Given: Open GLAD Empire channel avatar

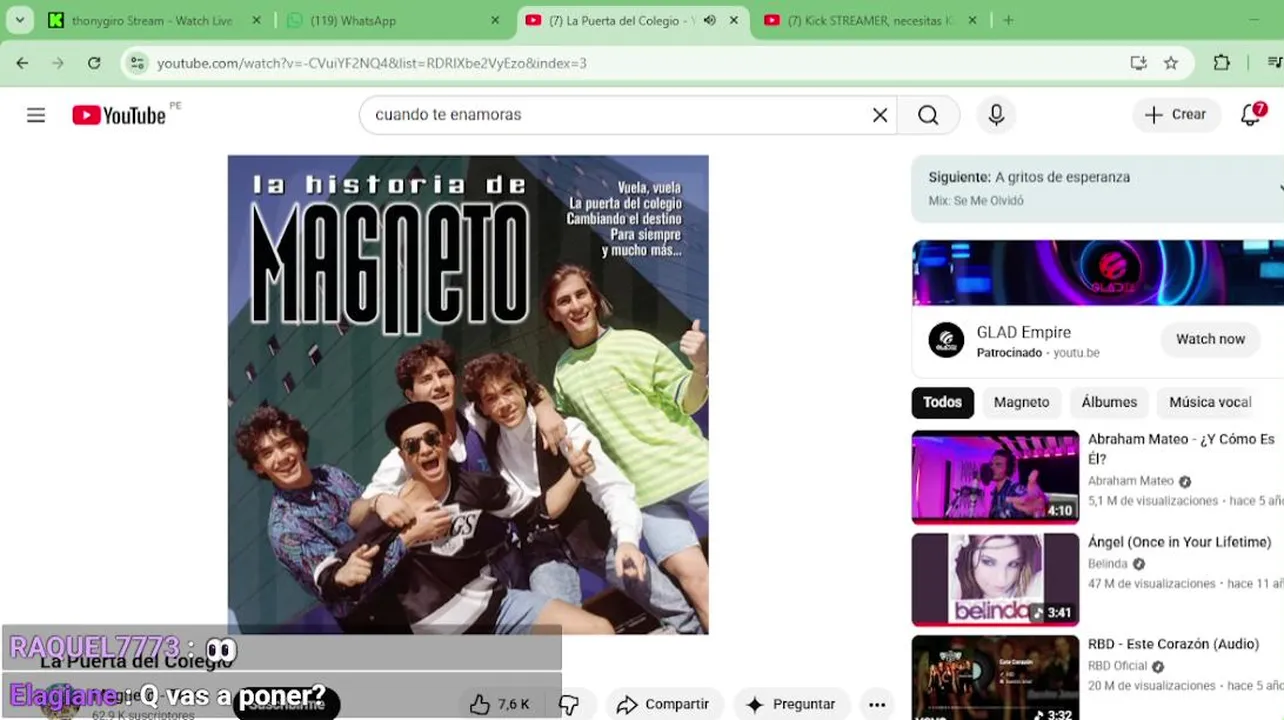Looking at the screenshot, I should point(946,340).
